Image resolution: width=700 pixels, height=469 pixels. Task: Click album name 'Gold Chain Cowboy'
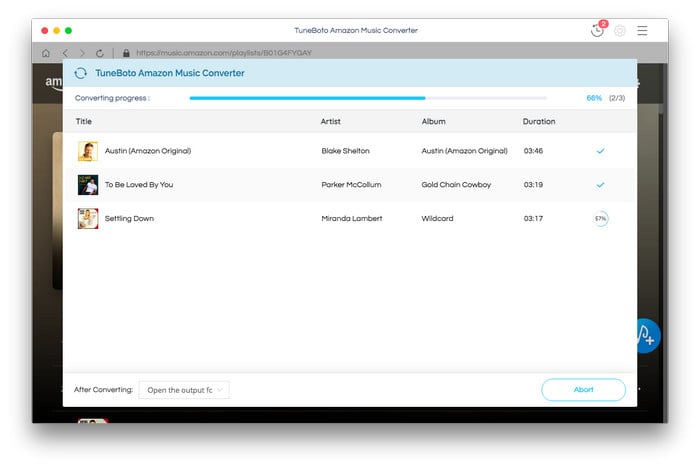(x=456, y=185)
